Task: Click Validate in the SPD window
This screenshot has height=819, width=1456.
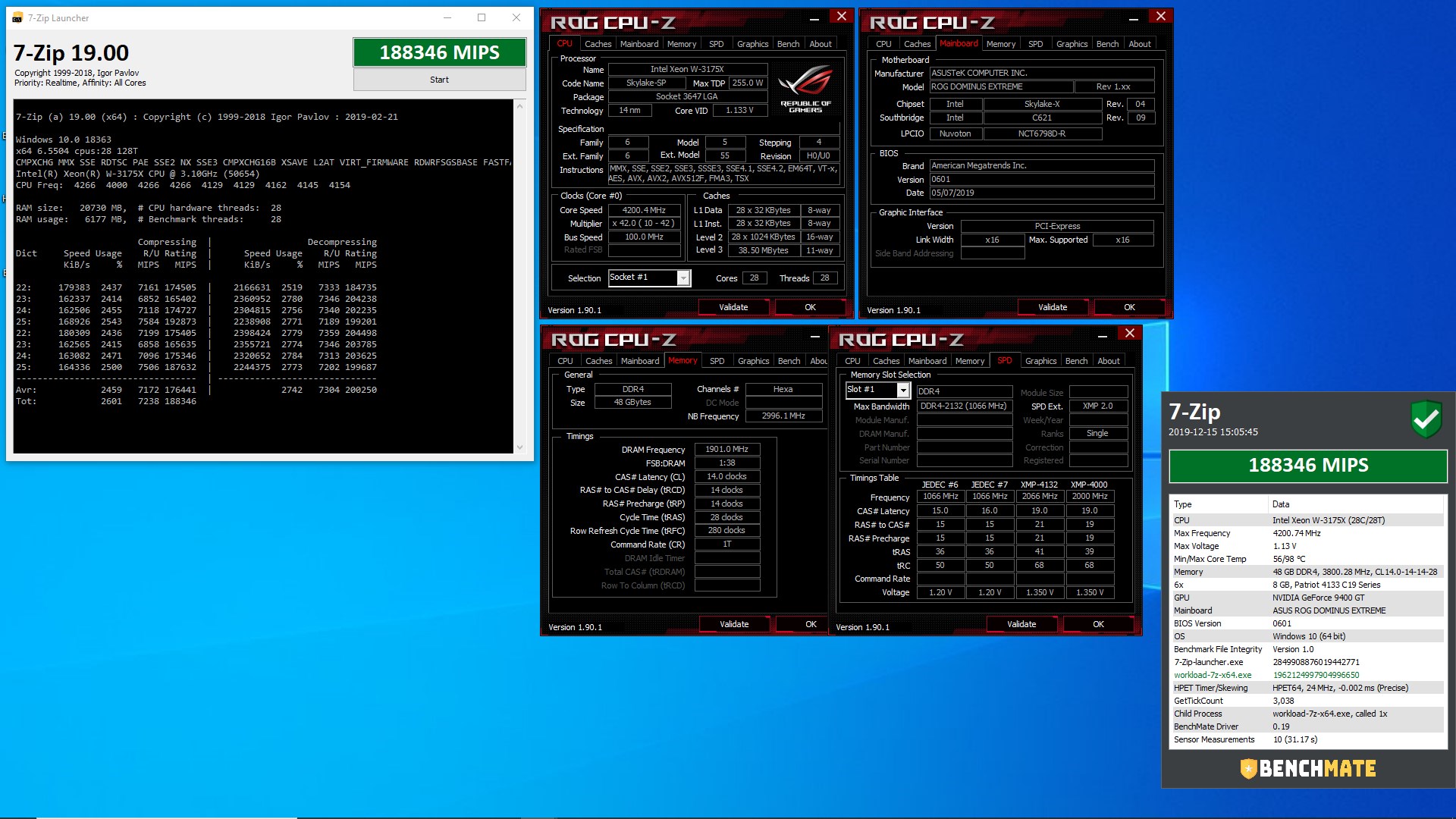Action: [1021, 624]
